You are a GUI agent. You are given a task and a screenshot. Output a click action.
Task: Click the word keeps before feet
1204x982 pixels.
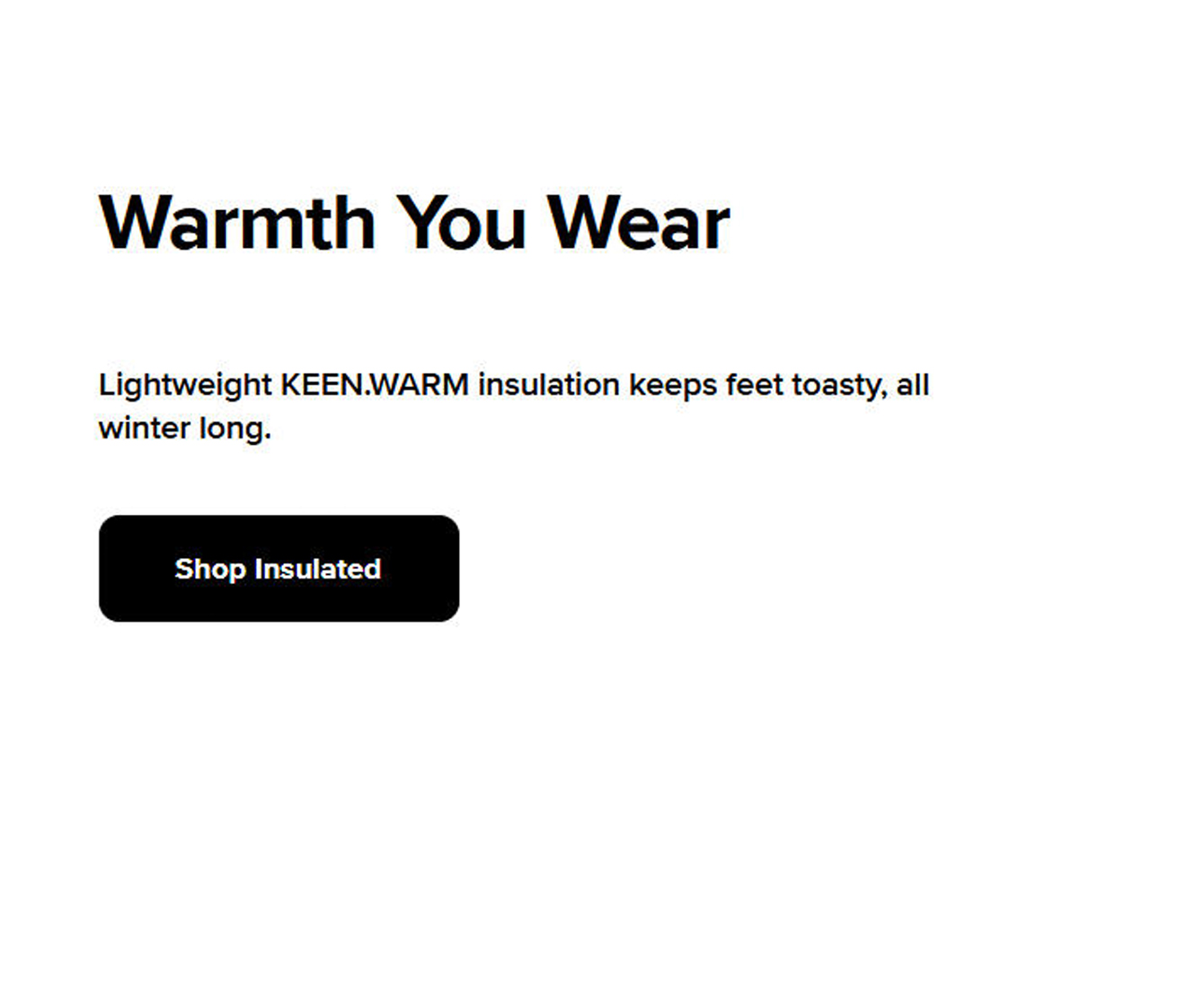click(x=673, y=385)
